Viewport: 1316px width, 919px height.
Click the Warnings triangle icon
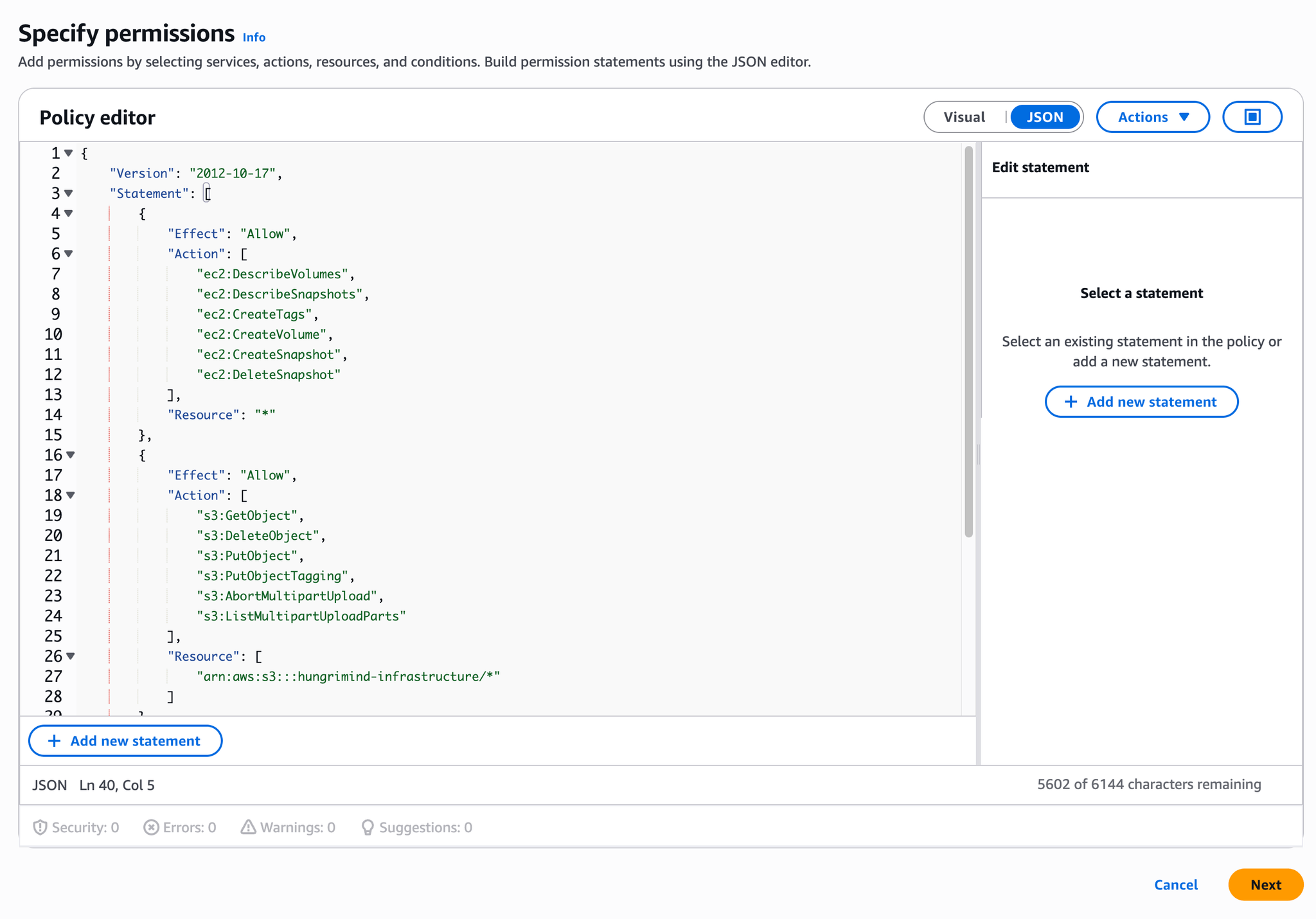(x=247, y=827)
